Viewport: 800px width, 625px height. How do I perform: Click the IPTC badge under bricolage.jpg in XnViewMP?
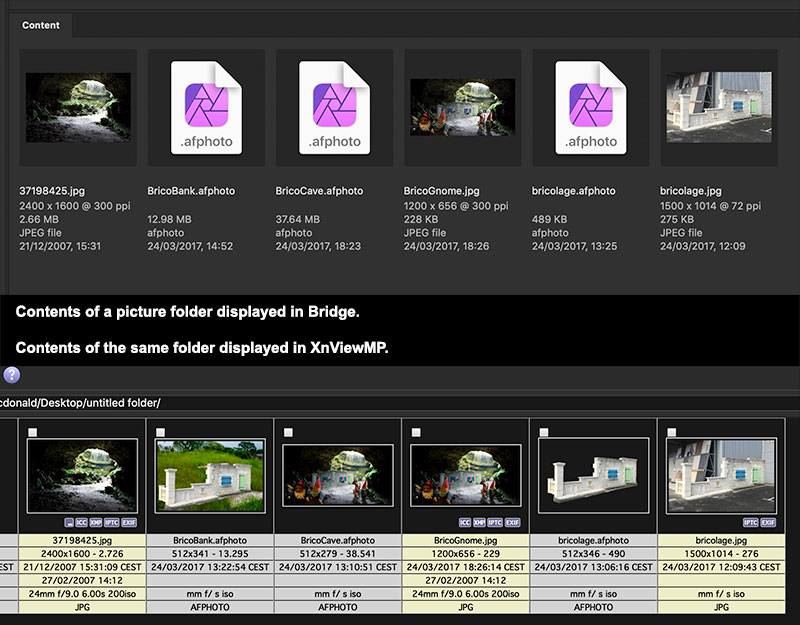(x=751, y=522)
